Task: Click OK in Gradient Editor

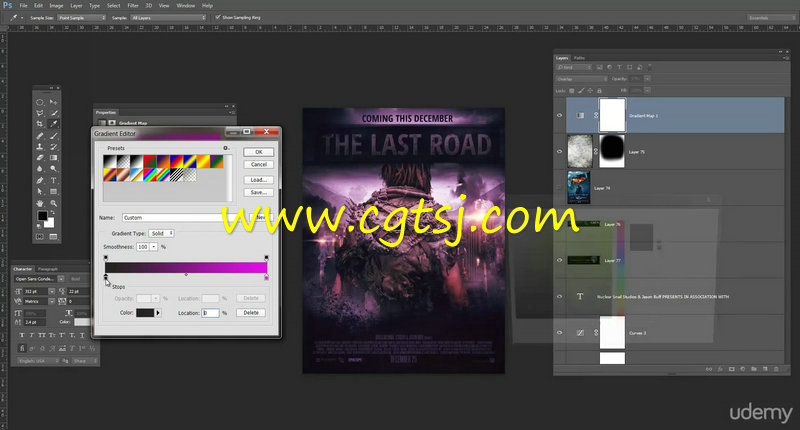Action: pyautogui.click(x=259, y=152)
